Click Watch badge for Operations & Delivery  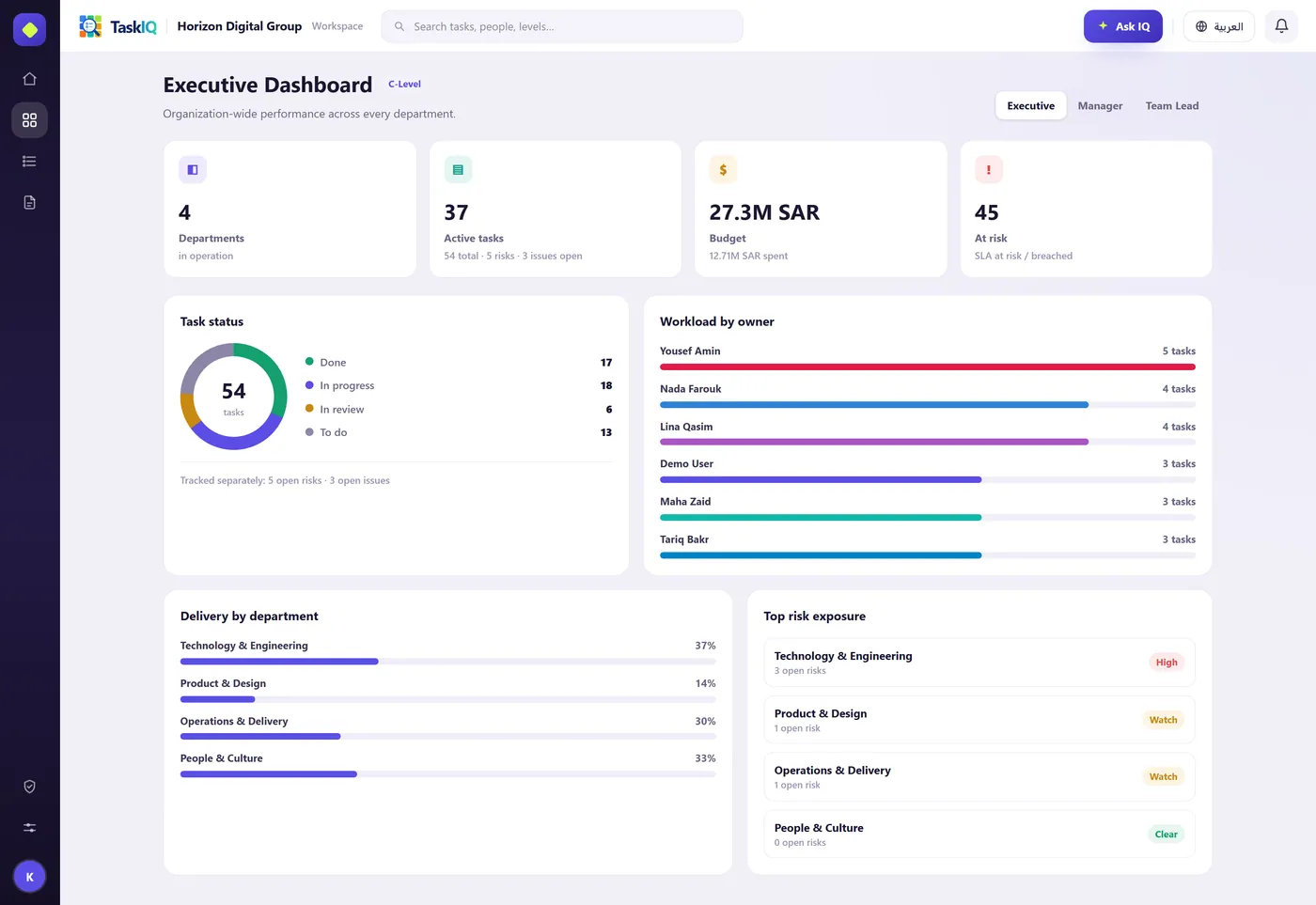[x=1163, y=777]
